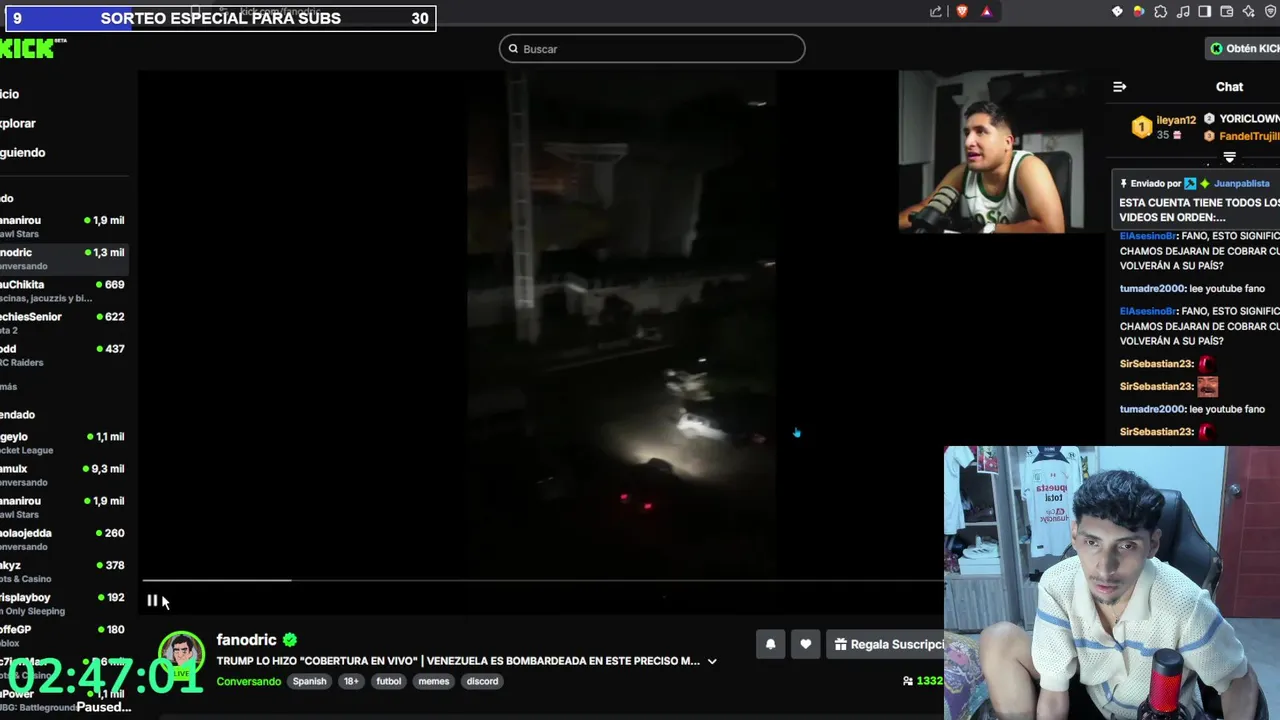Click the Brave VPN shield icon
Screen dimensions: 1280x720
coord(1270,12)
